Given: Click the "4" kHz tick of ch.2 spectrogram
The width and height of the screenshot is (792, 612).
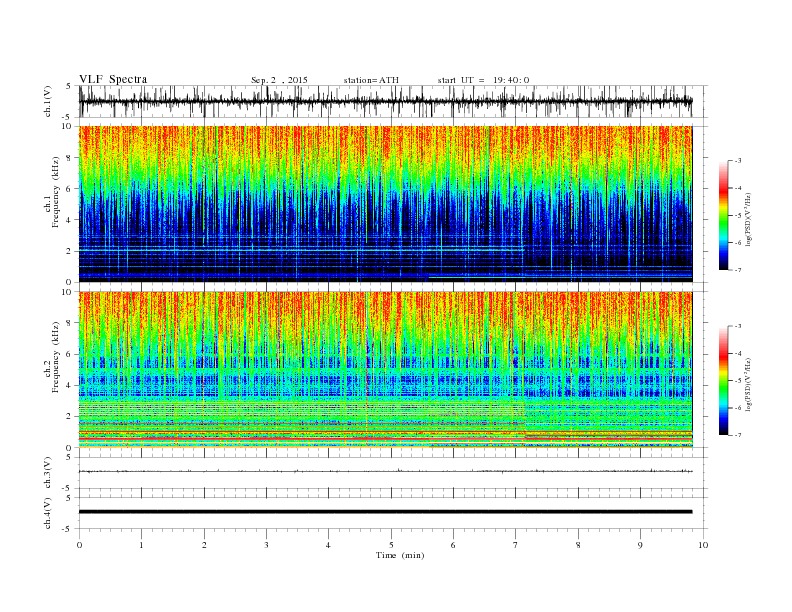Looking at the screenshot, I should [69, 386].
